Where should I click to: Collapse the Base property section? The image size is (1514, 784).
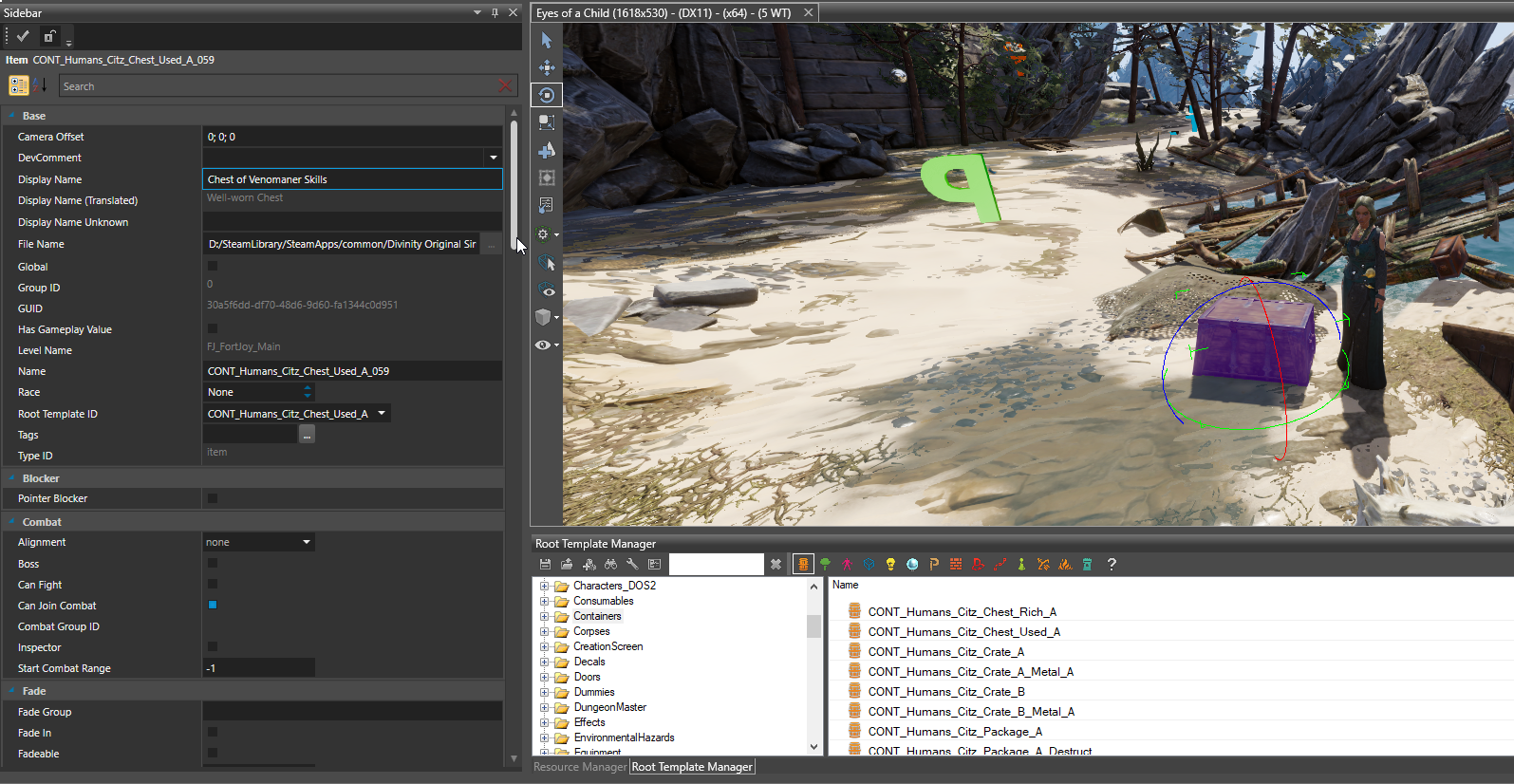tap(12, 116)
